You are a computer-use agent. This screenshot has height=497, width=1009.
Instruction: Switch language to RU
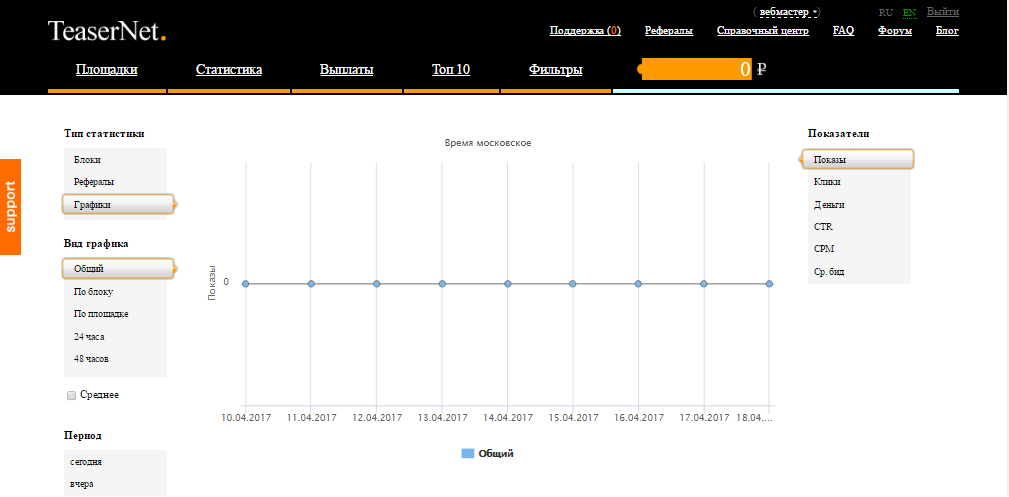885,12
